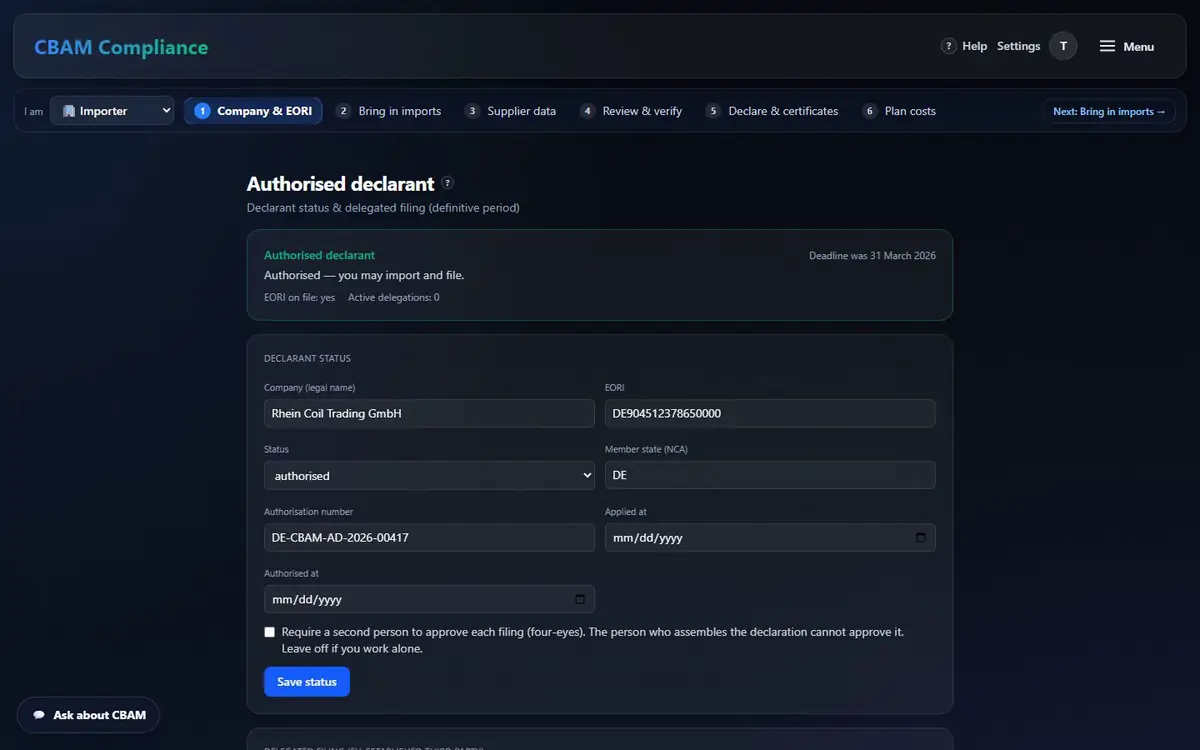The width and height of the screenshot is (1200, 750).
Task: Open the calendar picker for Applied at
Action: (x=921, y=538)
